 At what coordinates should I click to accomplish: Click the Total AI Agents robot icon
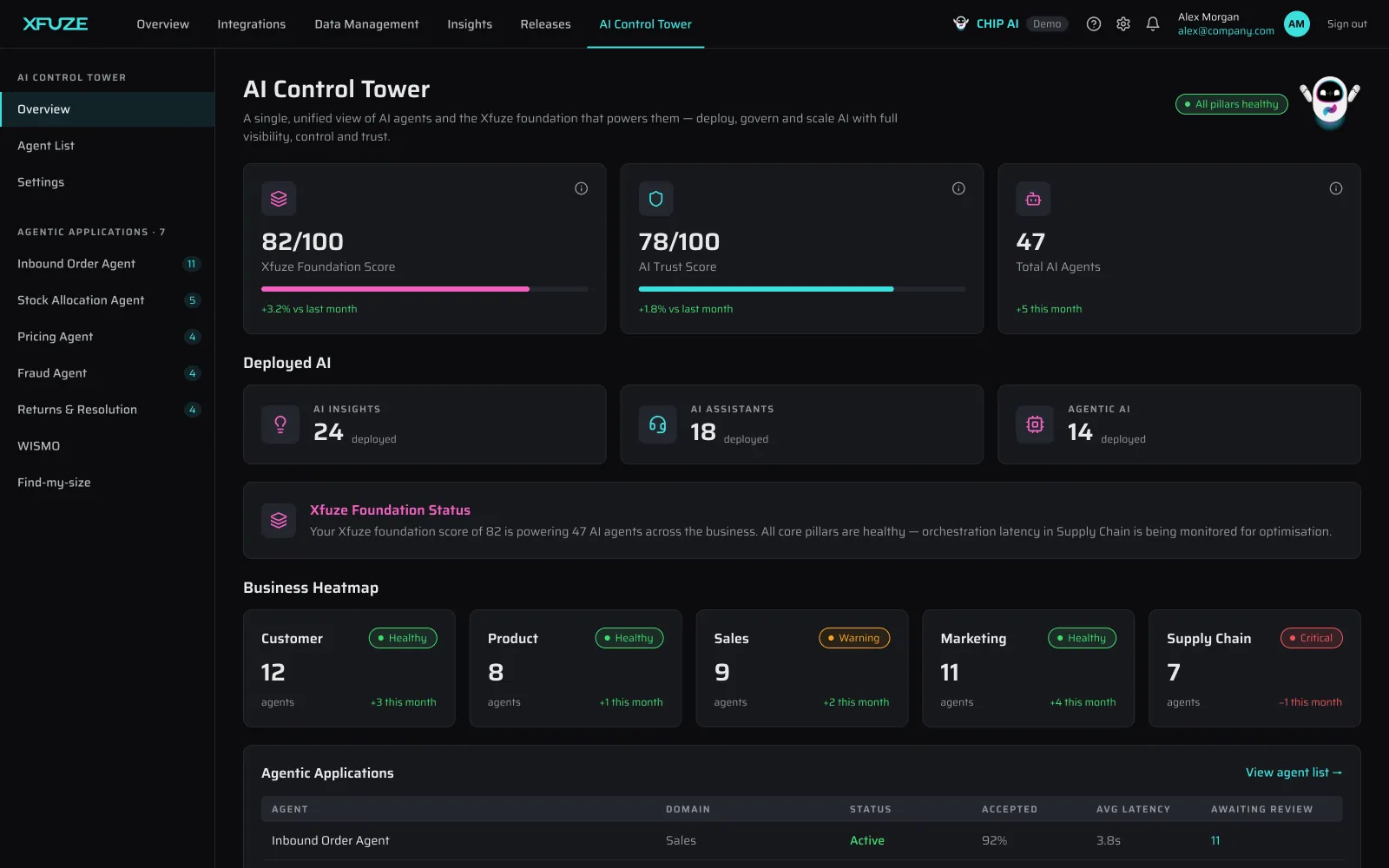(1033, 199)
